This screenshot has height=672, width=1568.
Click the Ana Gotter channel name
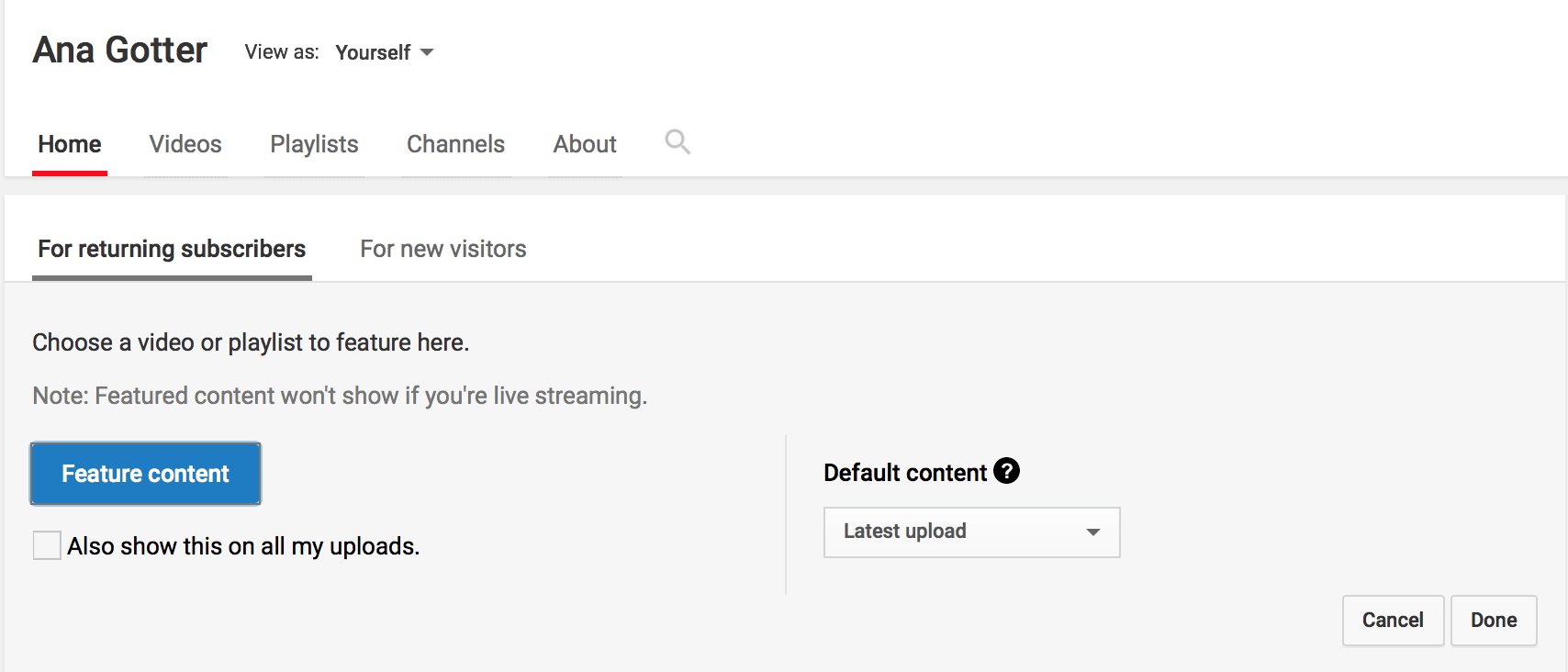click(x=120, y=50)
